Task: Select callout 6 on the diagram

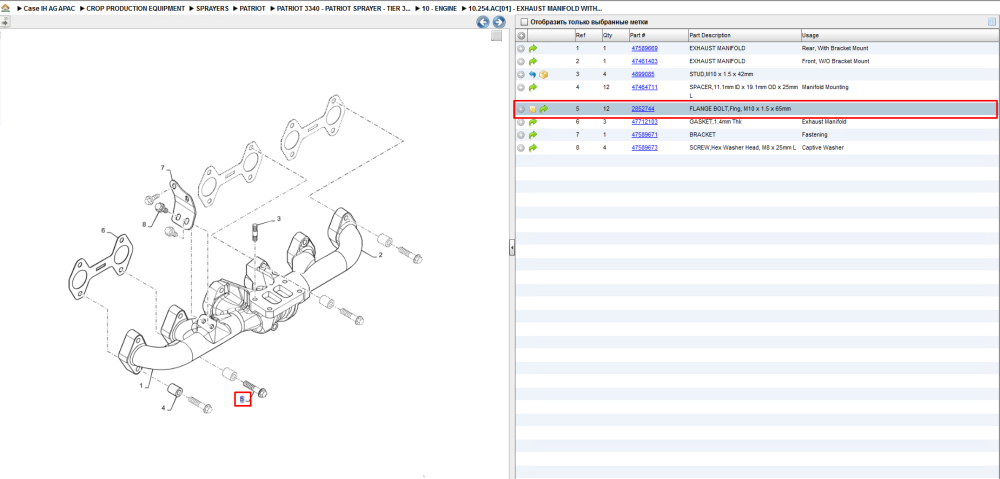Action: point(102,230)
